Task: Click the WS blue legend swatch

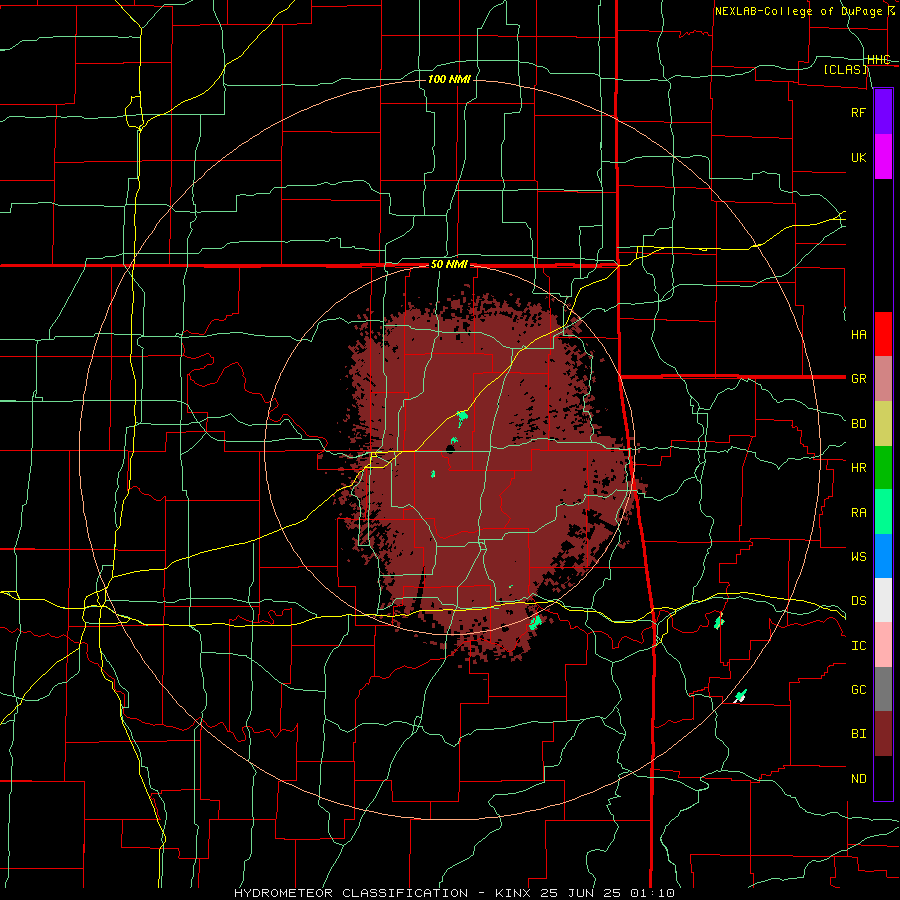Action: (883, 556)
